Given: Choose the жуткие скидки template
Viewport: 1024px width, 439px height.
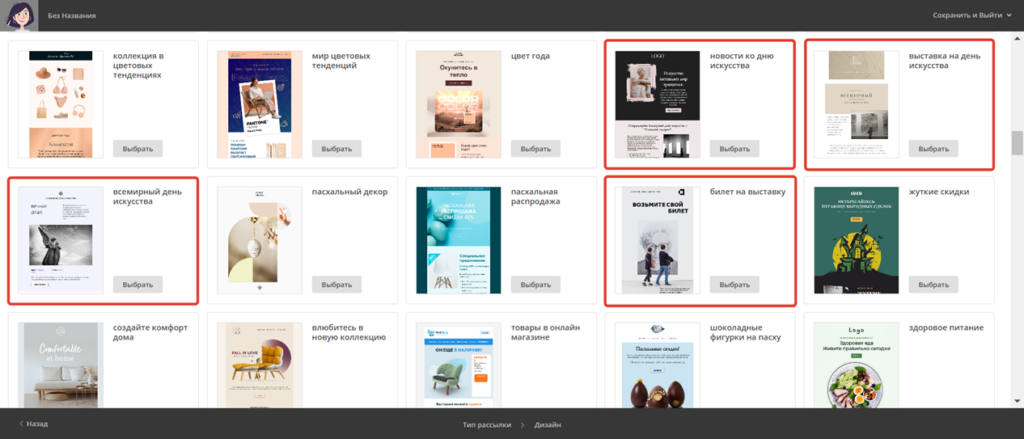Looking at the screenshot, I should point(933,285).
